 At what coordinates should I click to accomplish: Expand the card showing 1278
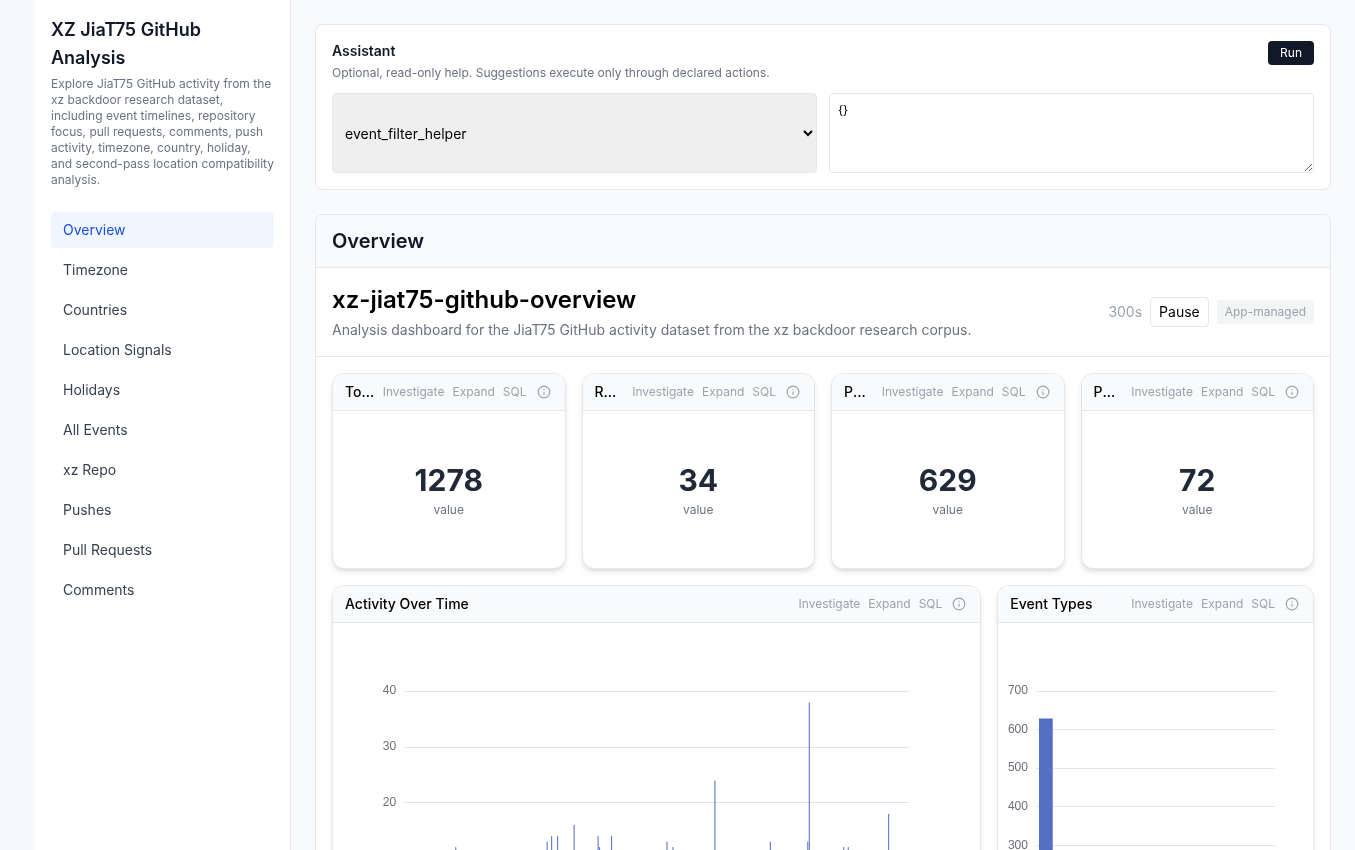473,392
